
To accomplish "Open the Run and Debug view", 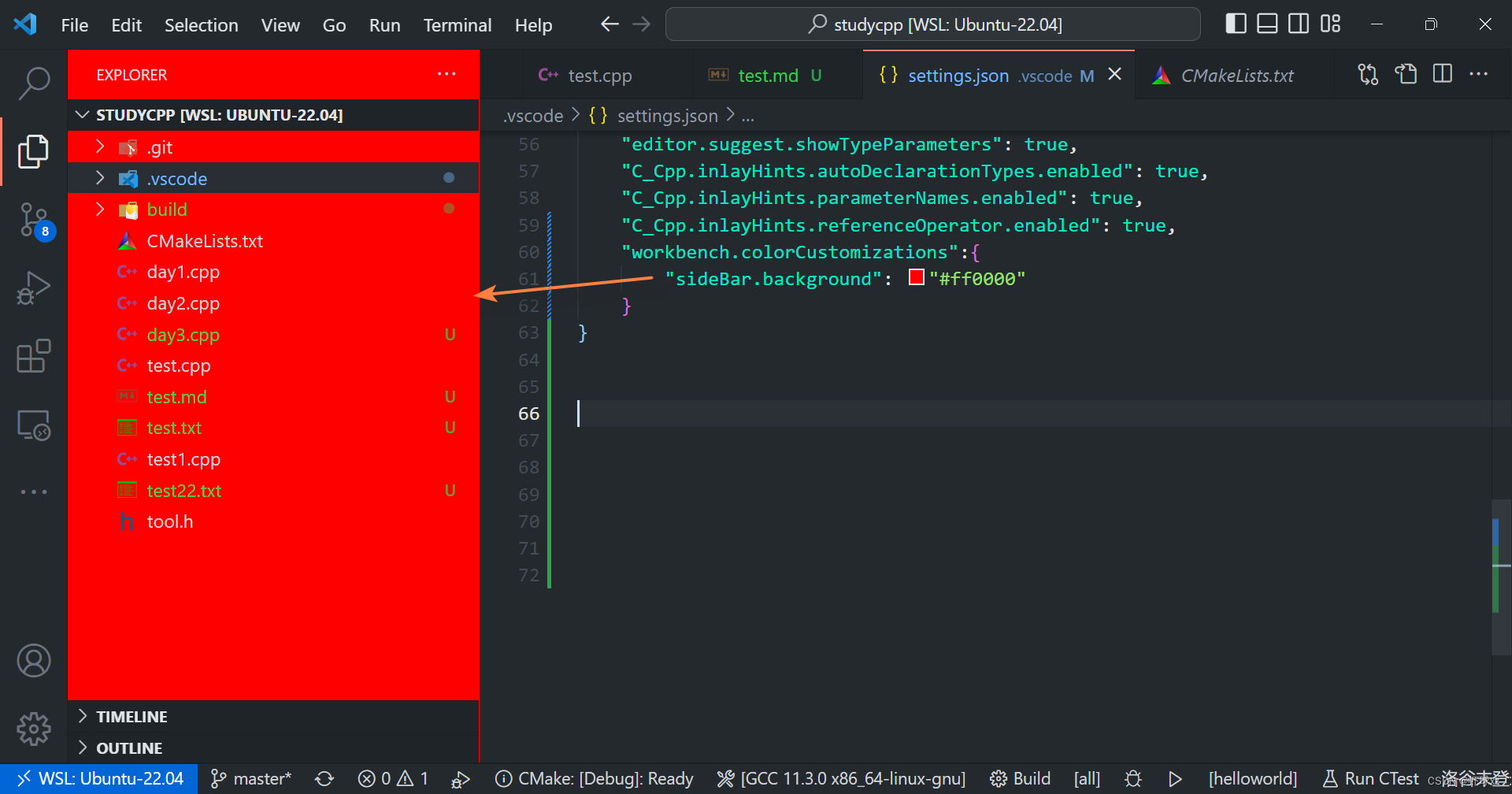I will [x=34, y=288].
